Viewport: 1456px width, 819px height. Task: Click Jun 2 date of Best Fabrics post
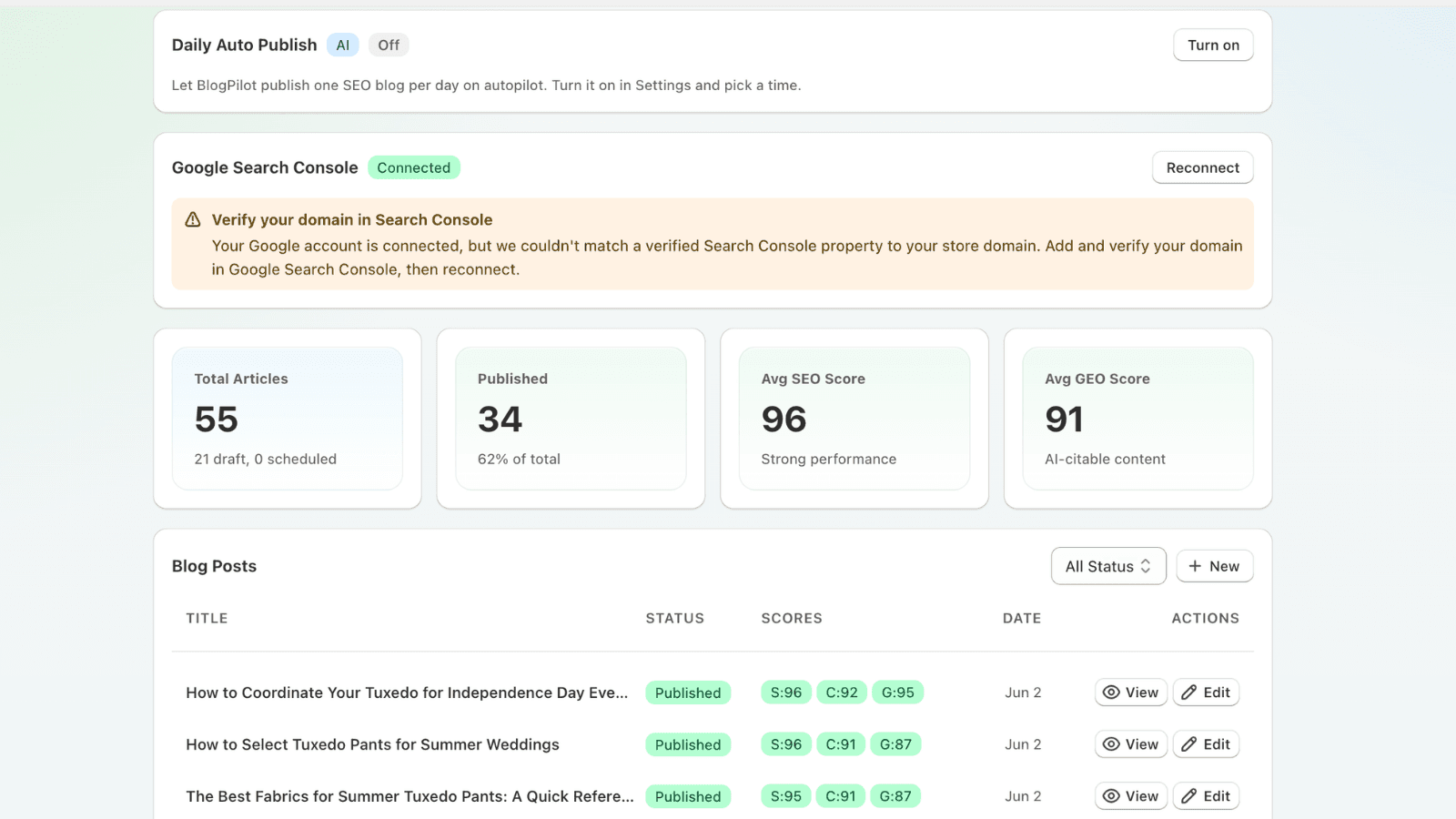pyautogui.click(x=1023, y=796)
